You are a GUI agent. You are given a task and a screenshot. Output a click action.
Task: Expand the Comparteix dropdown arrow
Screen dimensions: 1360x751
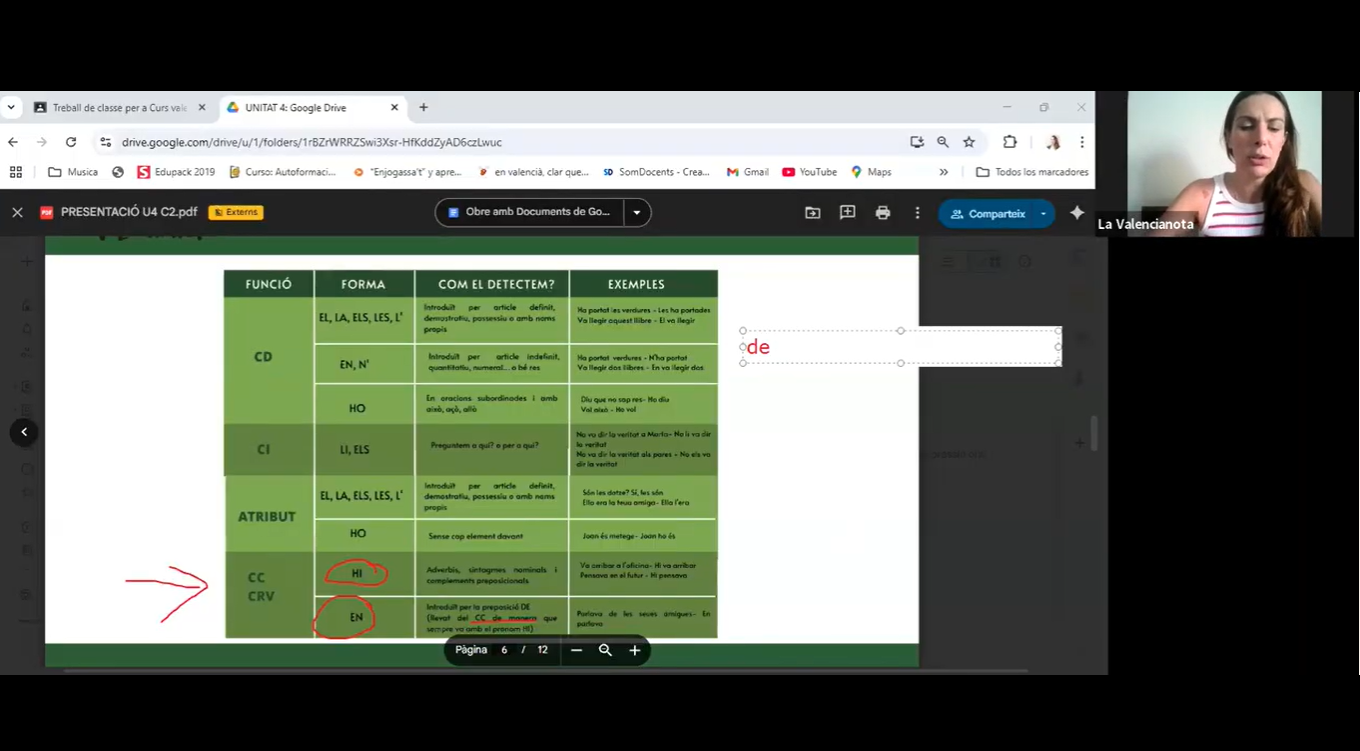[x=1043, y=214]
